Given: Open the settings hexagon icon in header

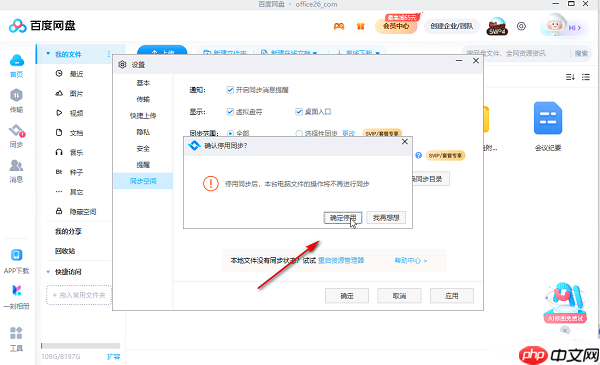Looking at the screenshot, I should [x=521, y=26].
